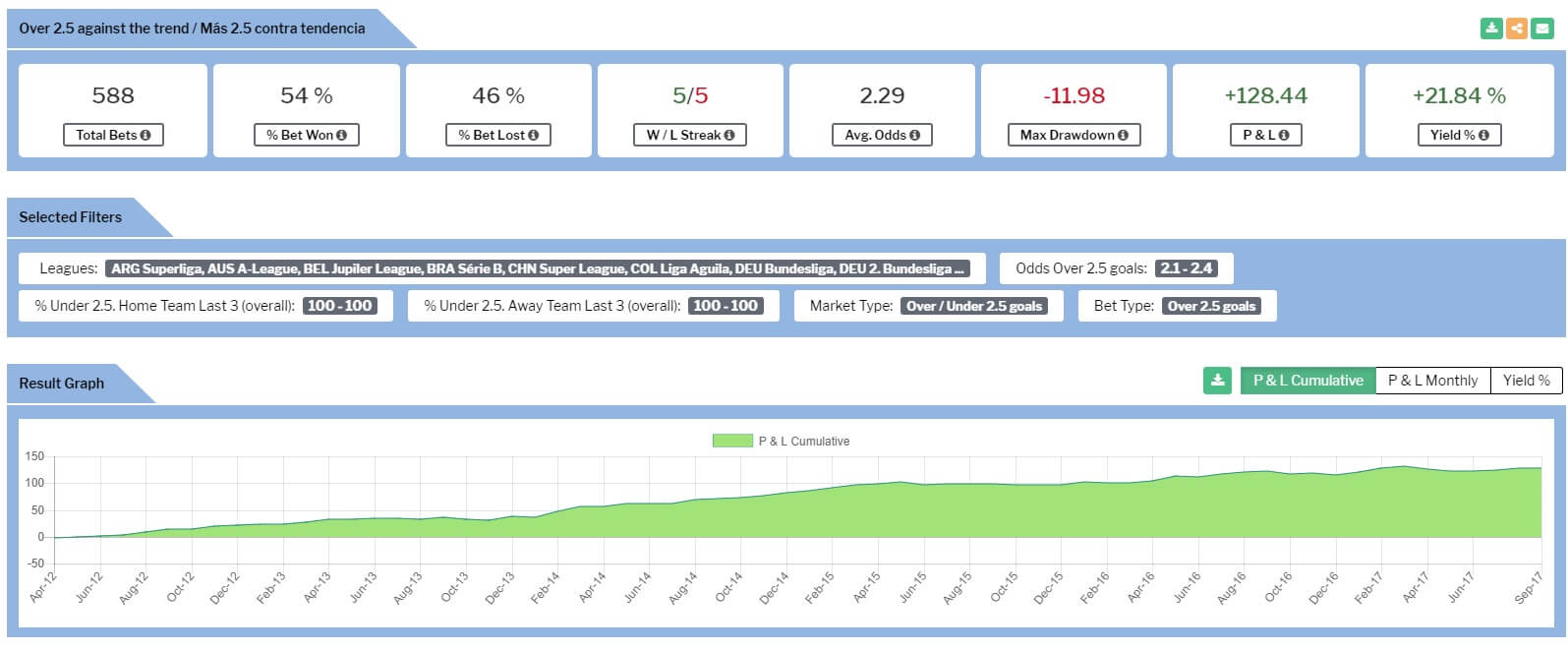This screenshot has height=652, width=1568.
Task: Click the info icon on W / L Streak
Action: point(729,136)
